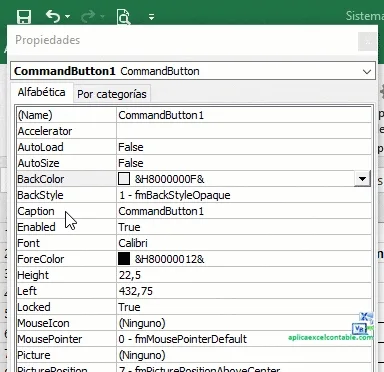Open Customize Quick Access Toolbar menu
Image resolution: width=384 pixels, height=372 pixels.
[151, 17]
